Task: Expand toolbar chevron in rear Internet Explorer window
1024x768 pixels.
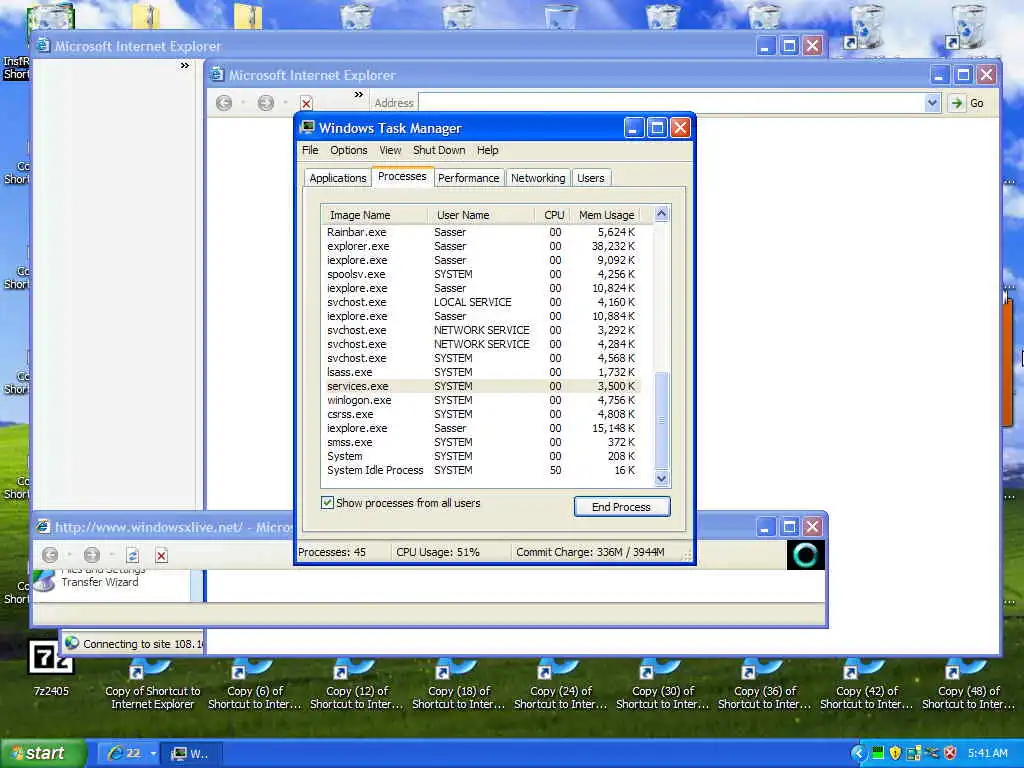Action: click(185, 65)
